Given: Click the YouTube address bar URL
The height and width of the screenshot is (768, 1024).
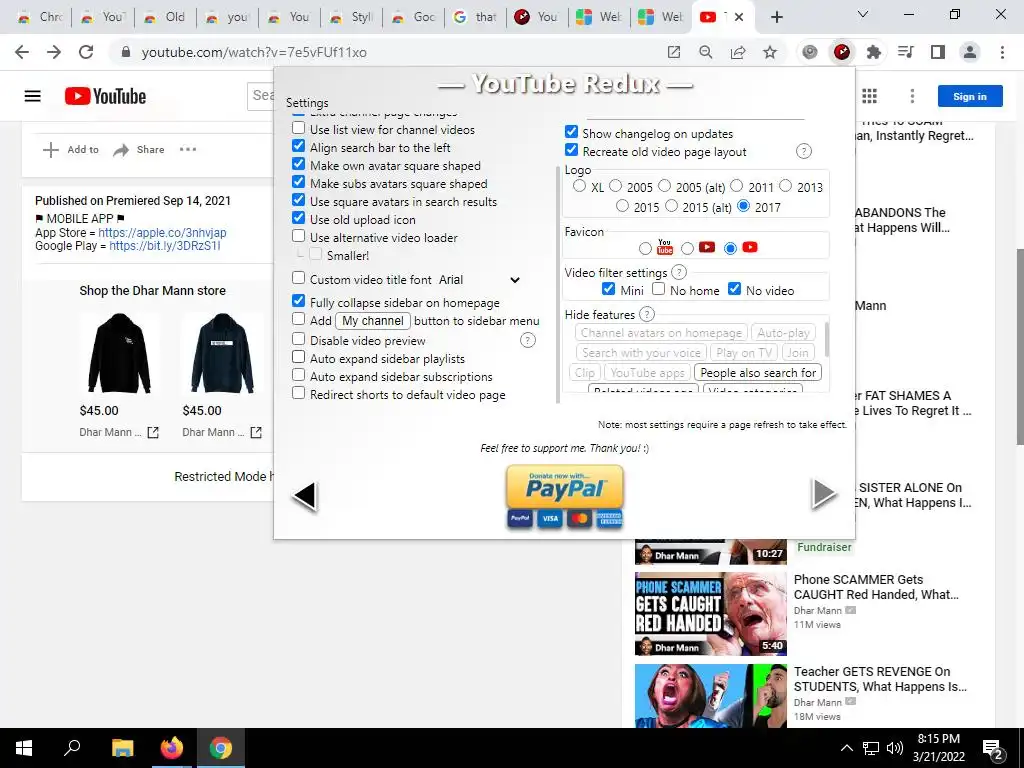Looking at the screenshot, I should pyautogui.click(x=253, y=52).
